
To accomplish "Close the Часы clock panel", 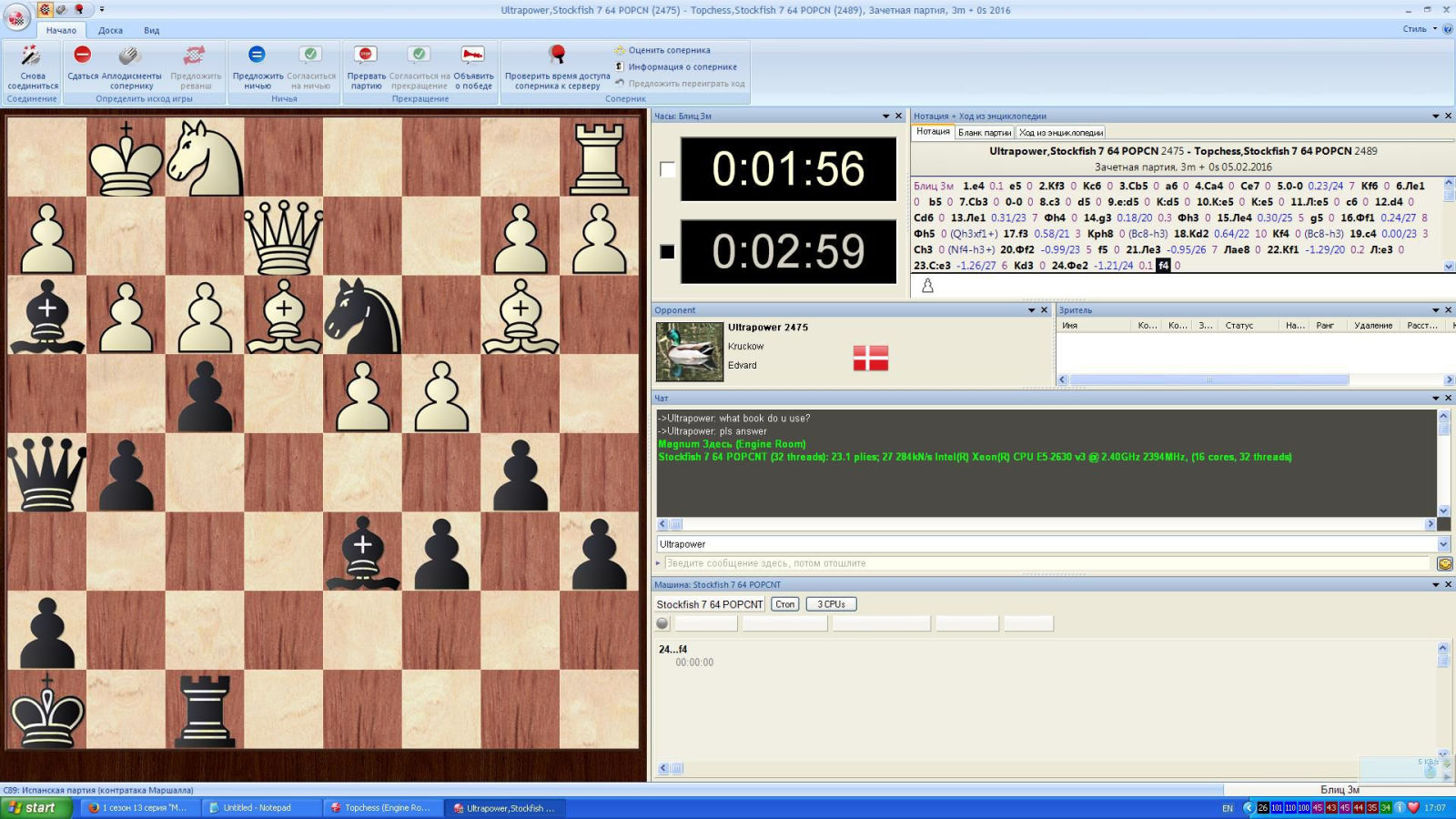I will pos(899,116).
